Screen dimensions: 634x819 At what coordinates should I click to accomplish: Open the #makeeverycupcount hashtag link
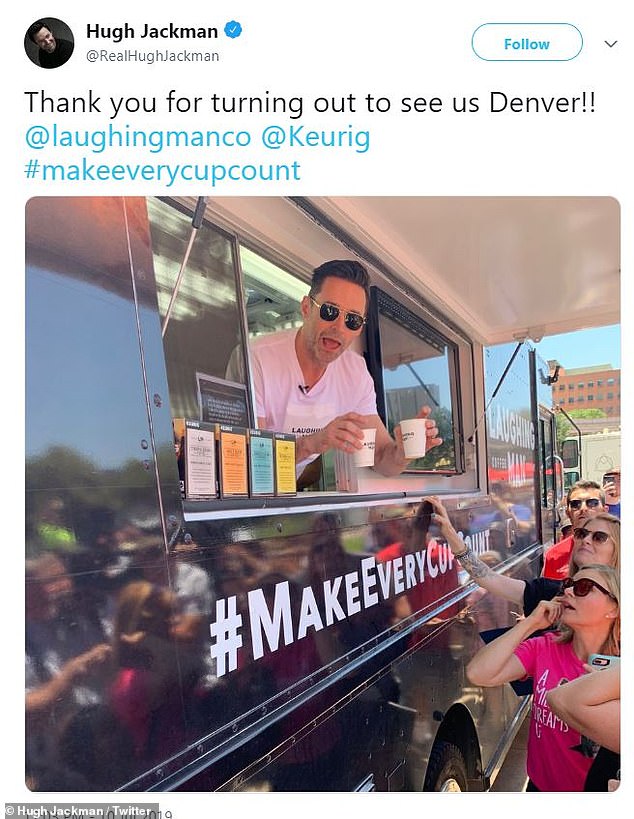[162, 171]
